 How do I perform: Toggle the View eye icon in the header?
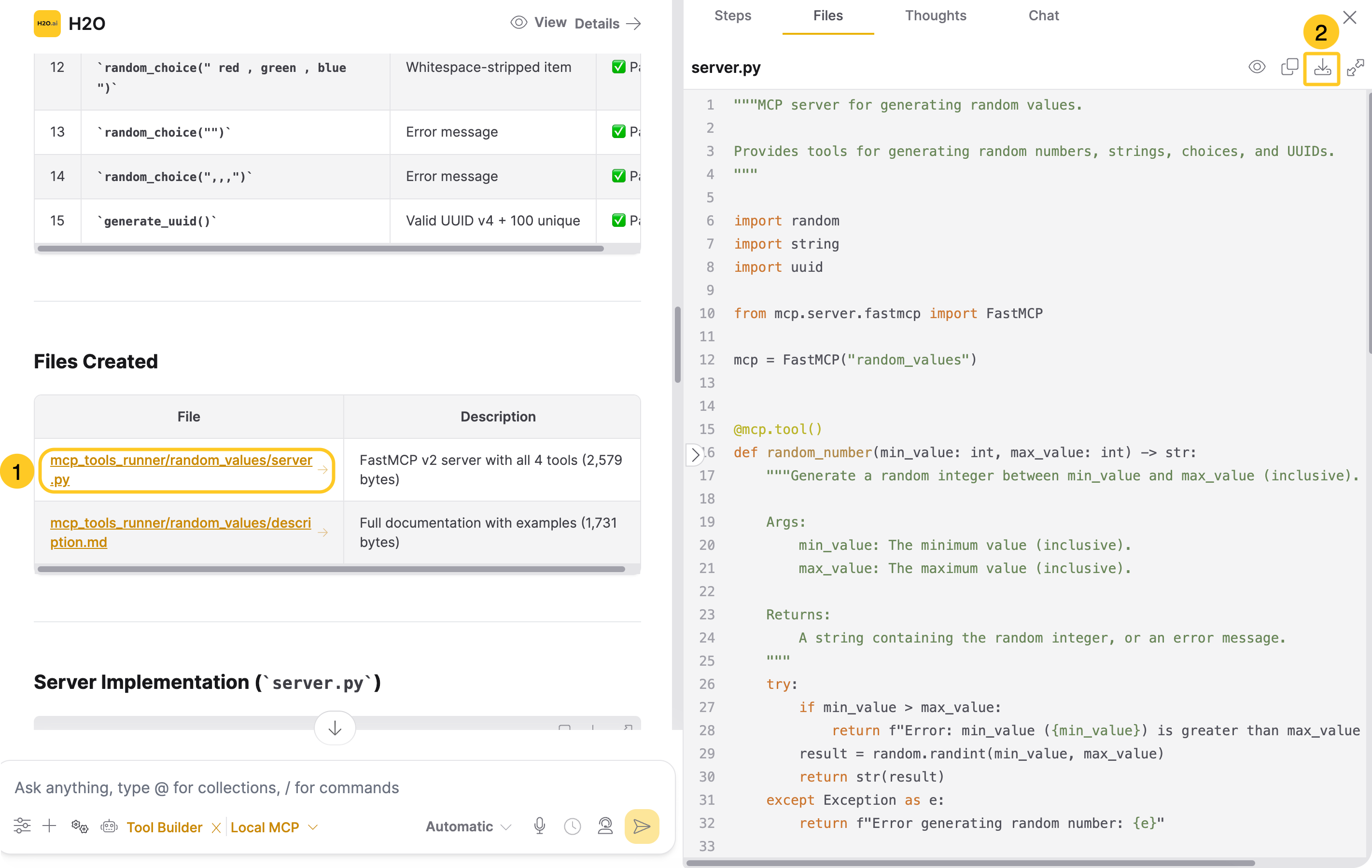point(518,22)
